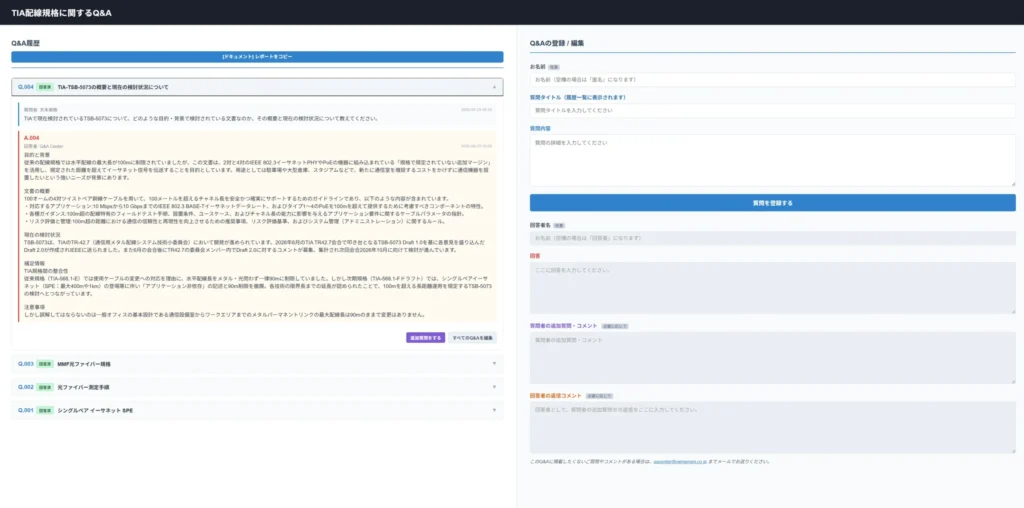Expand Q.001 シングルペア イーサネット SPE arrow
The image size is (1024, 508).
click(x=494, y=411)
